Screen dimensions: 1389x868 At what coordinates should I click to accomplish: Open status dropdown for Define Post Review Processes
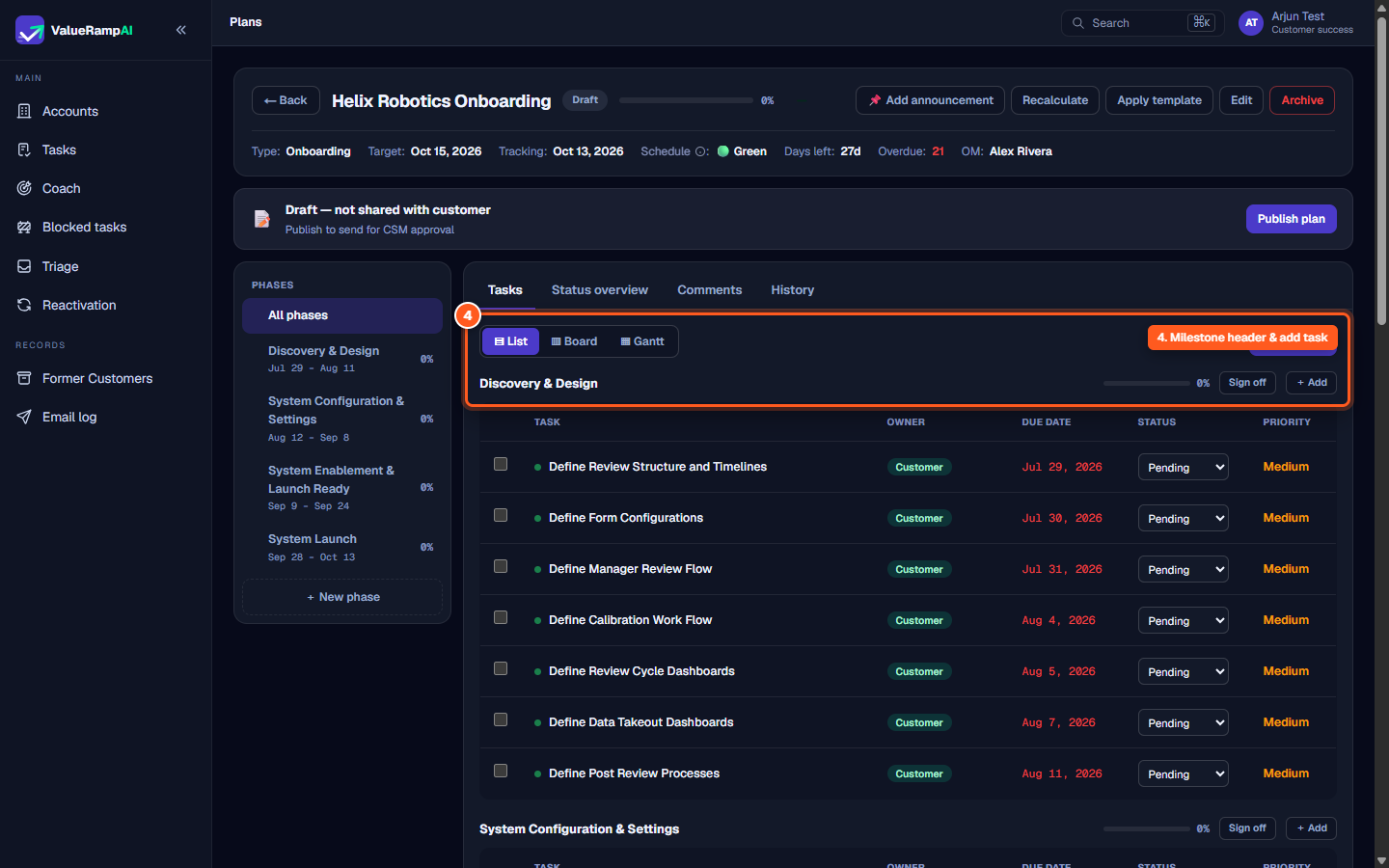tap(1183, 774)
